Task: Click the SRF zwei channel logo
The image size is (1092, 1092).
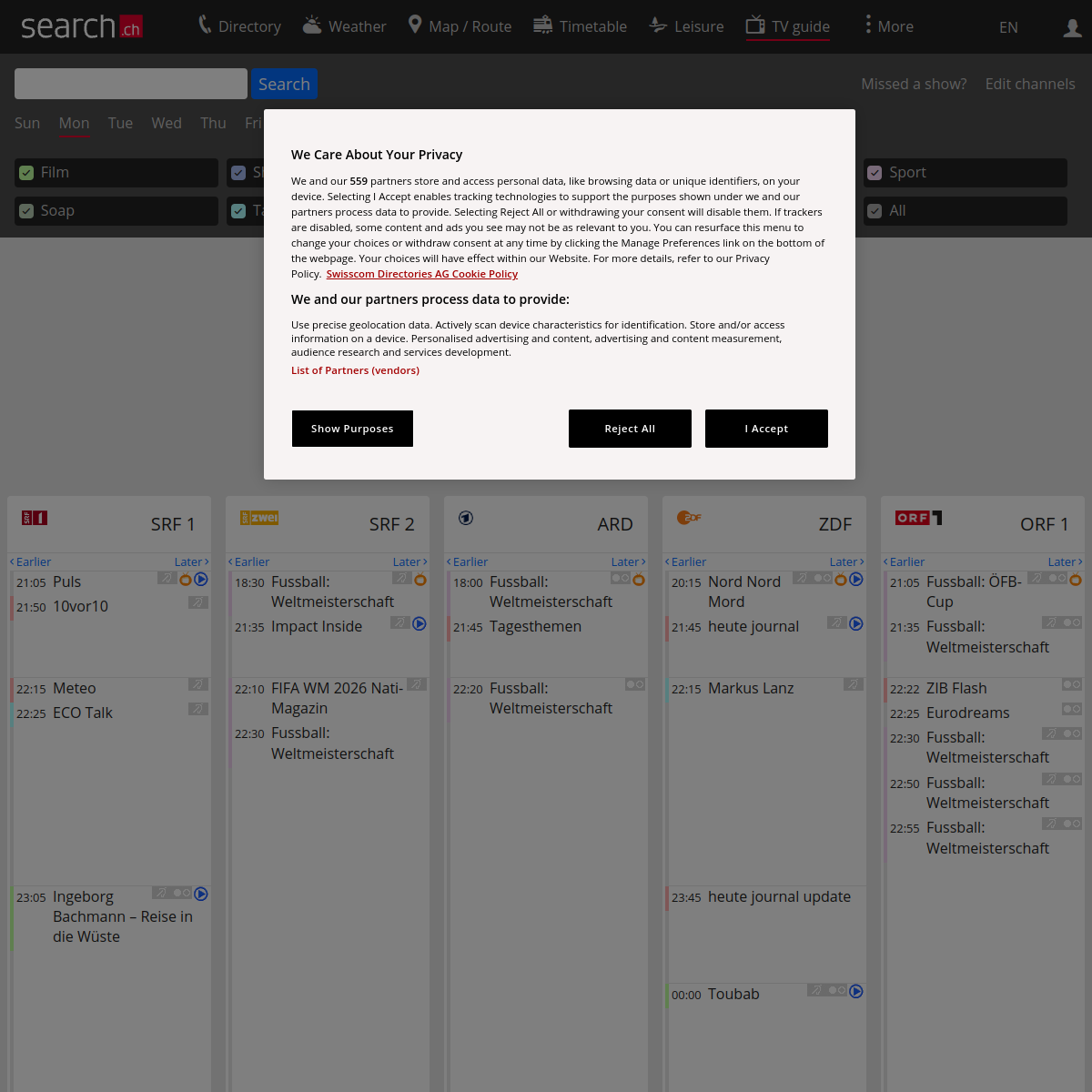Action: point(259,518)
